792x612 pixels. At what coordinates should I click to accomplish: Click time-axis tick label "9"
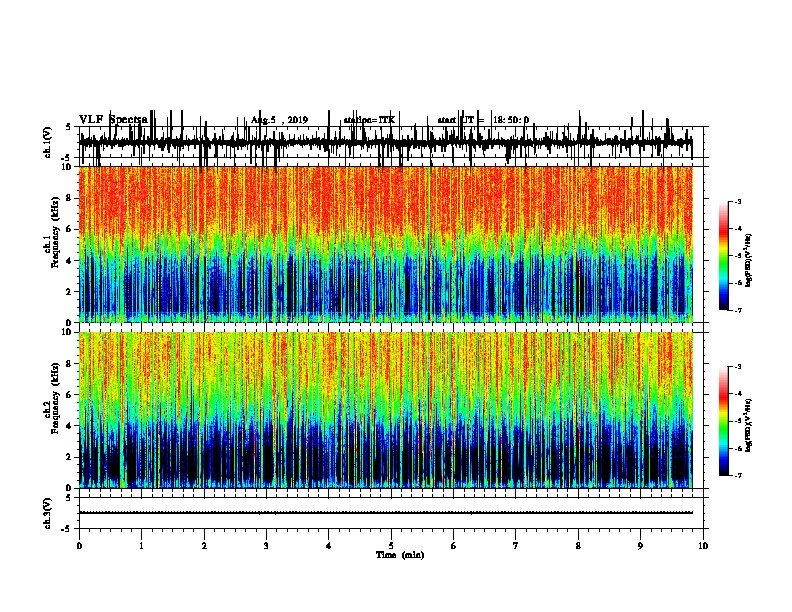tap(640, 546)
